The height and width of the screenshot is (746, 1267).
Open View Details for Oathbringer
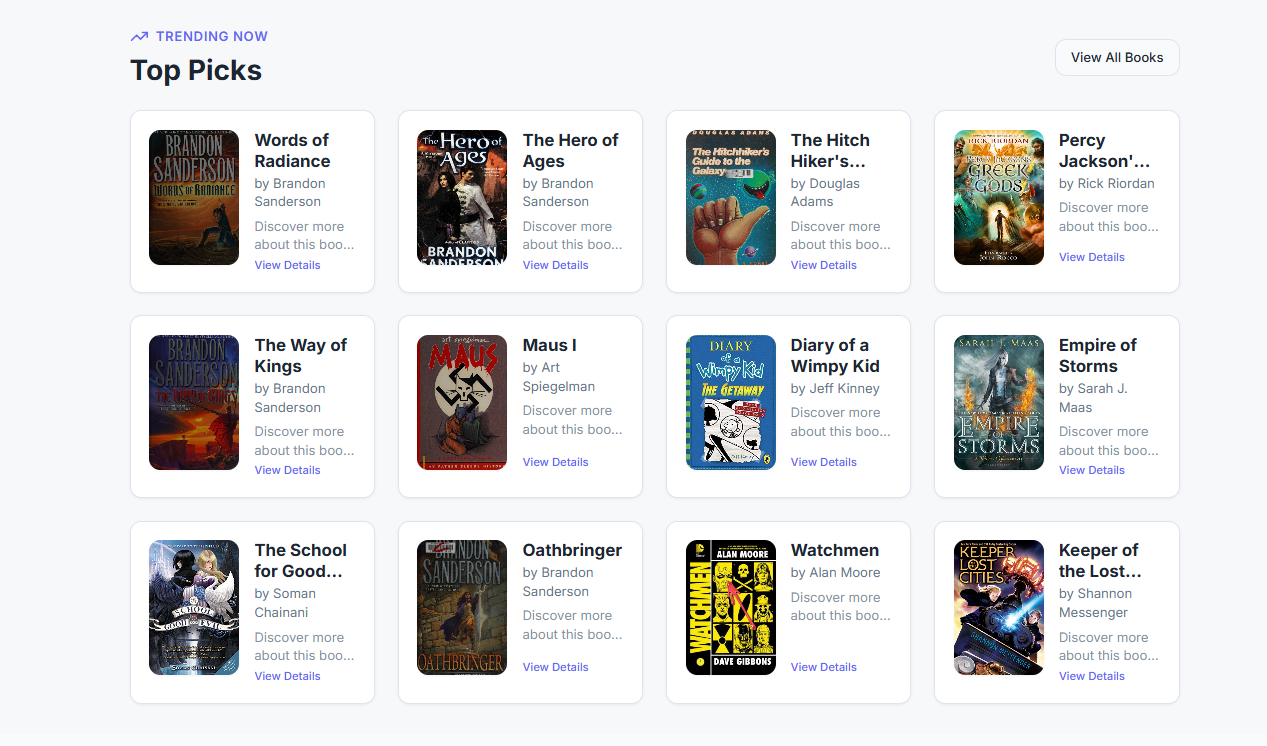tap(555, 666)
